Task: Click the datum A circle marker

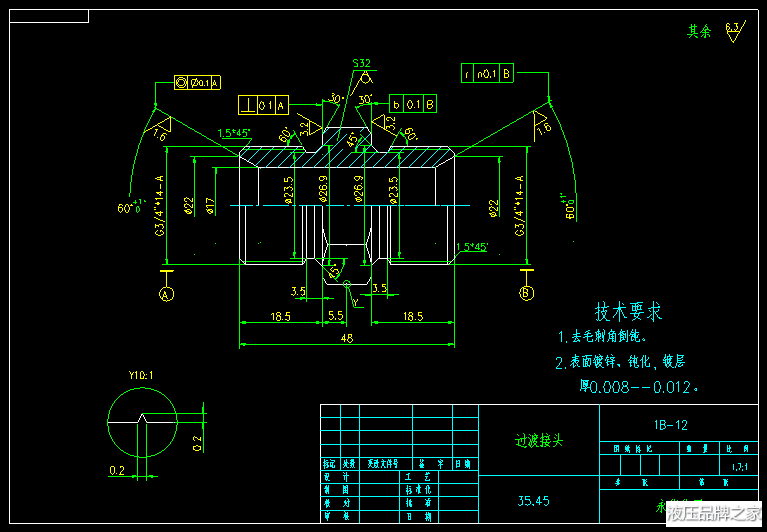Action: (x=166, y=294)
